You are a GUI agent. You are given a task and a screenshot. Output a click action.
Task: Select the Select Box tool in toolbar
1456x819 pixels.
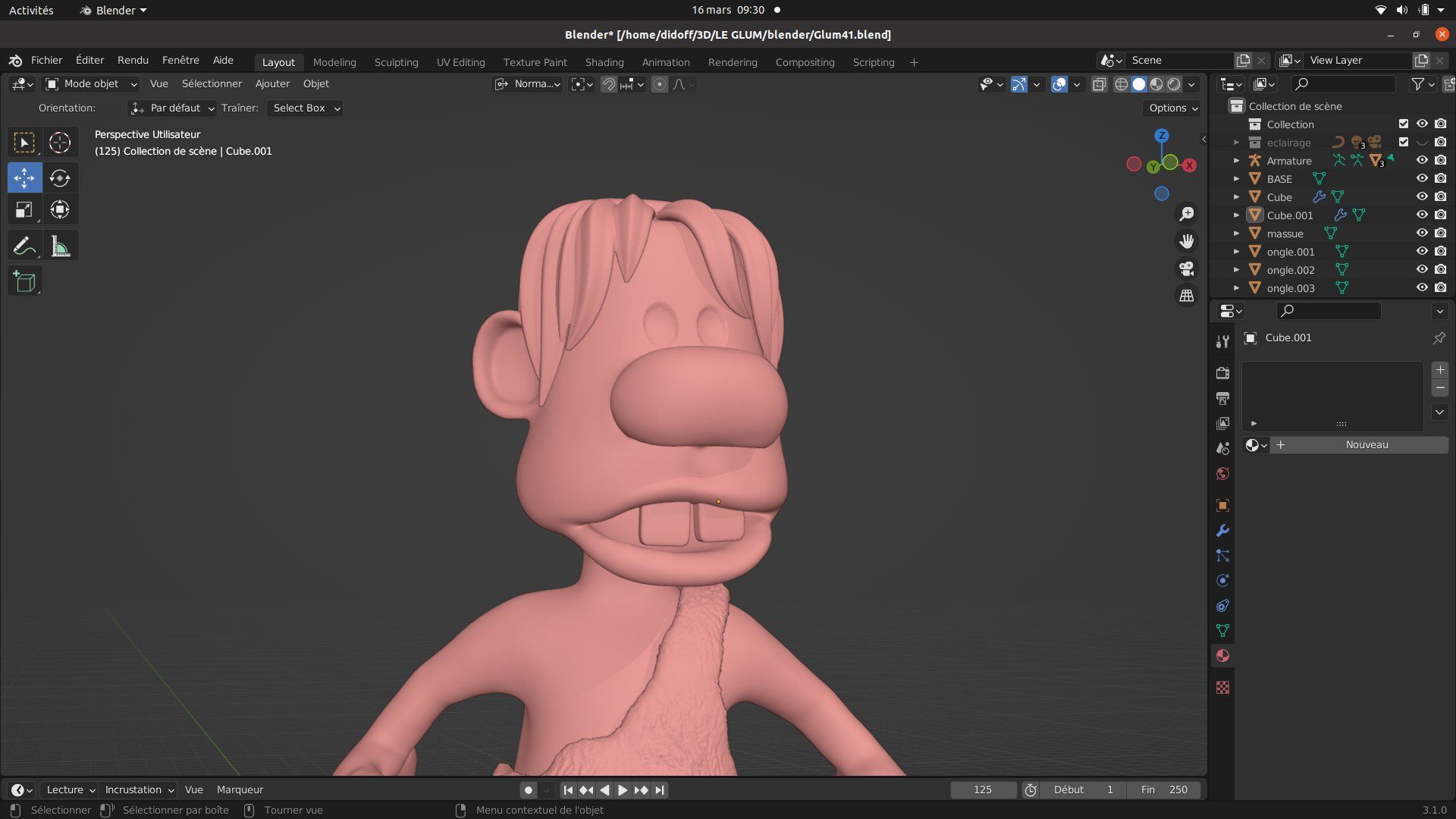(x=24, y=143)
